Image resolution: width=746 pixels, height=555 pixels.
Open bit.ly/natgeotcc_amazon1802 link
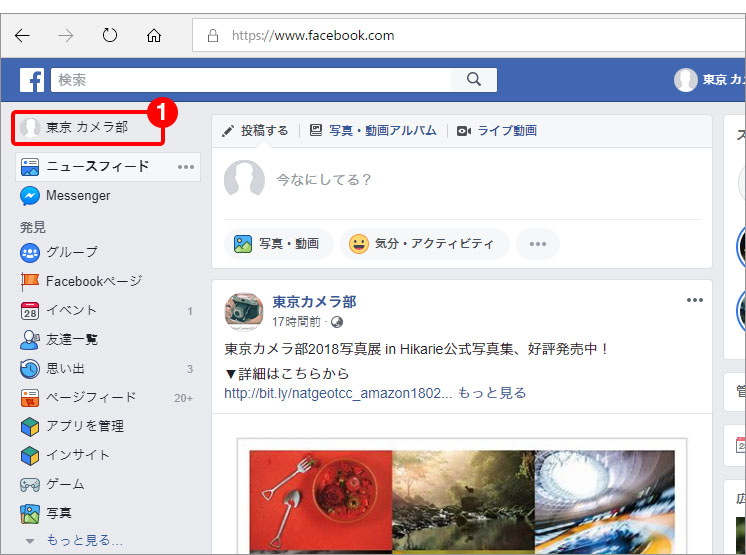click(x=338, y=393)
